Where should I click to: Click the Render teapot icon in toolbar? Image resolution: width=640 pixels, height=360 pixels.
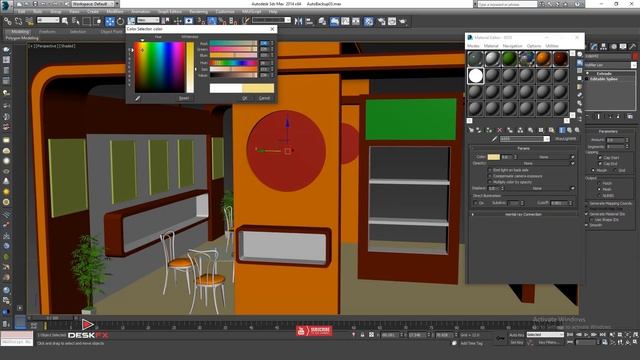(403, 21)
